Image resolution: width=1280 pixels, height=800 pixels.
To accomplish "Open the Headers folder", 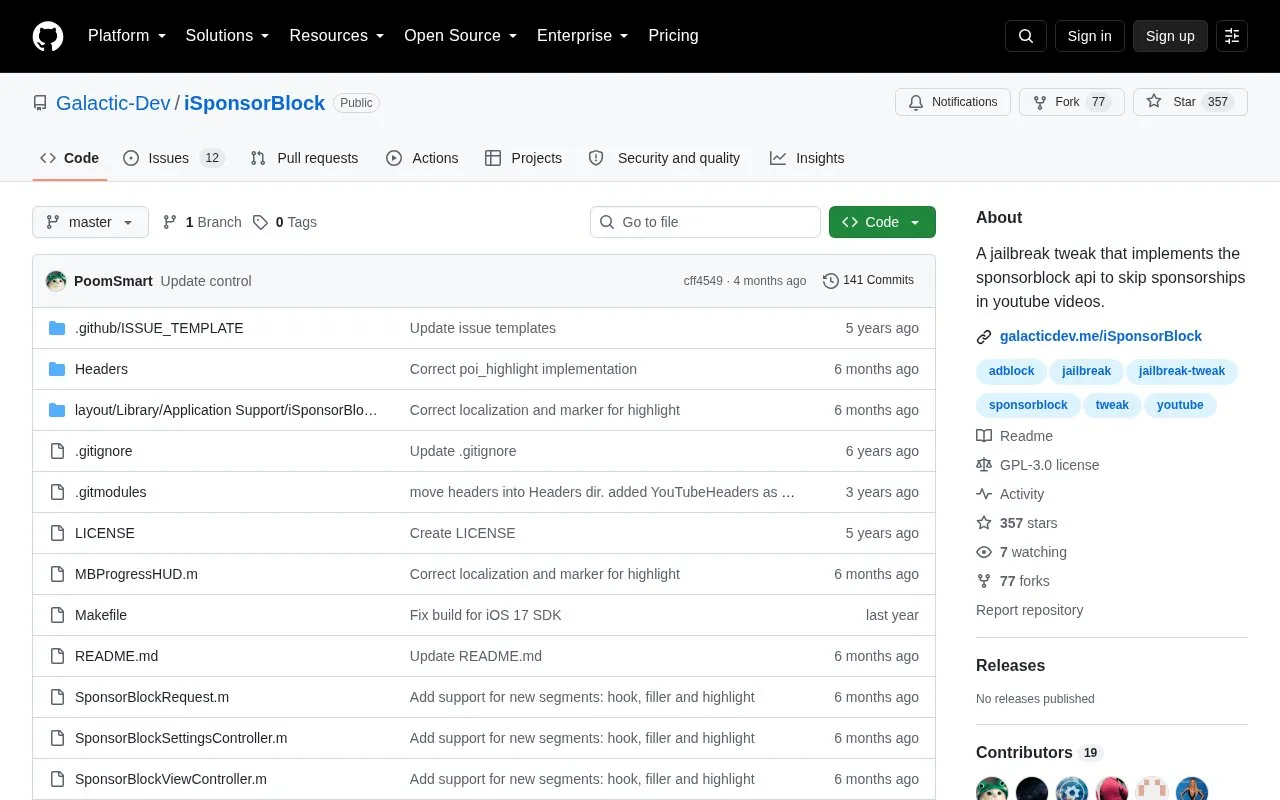I will (x=101, y=369).
